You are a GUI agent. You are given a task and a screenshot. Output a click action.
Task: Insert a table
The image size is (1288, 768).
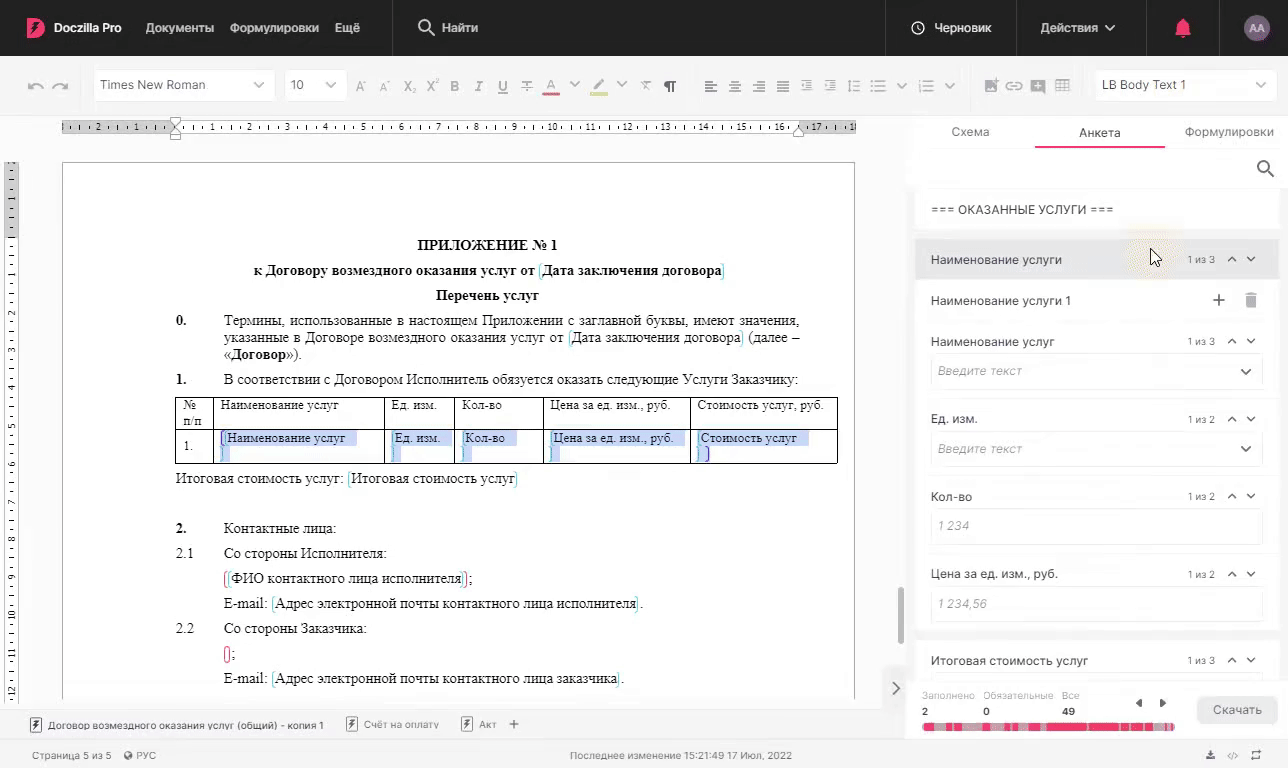1062,86
